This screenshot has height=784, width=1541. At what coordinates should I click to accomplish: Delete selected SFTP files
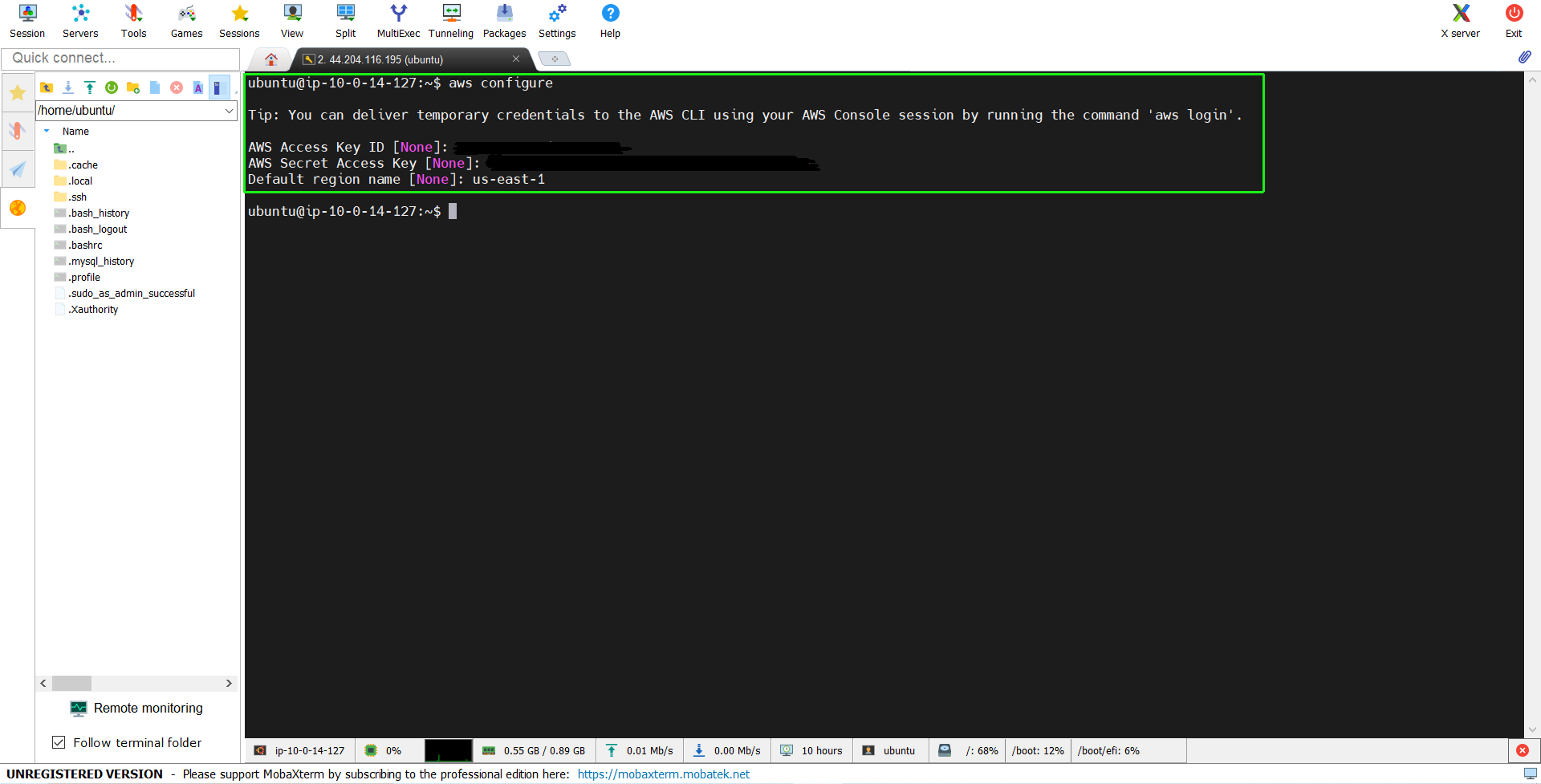pyautogui.click(x=177, y=87)
